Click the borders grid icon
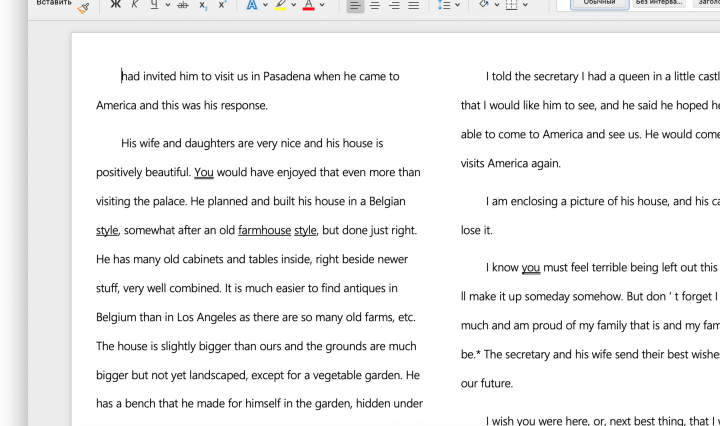Viewport: 720px width, 426px height. pos(512,5)
